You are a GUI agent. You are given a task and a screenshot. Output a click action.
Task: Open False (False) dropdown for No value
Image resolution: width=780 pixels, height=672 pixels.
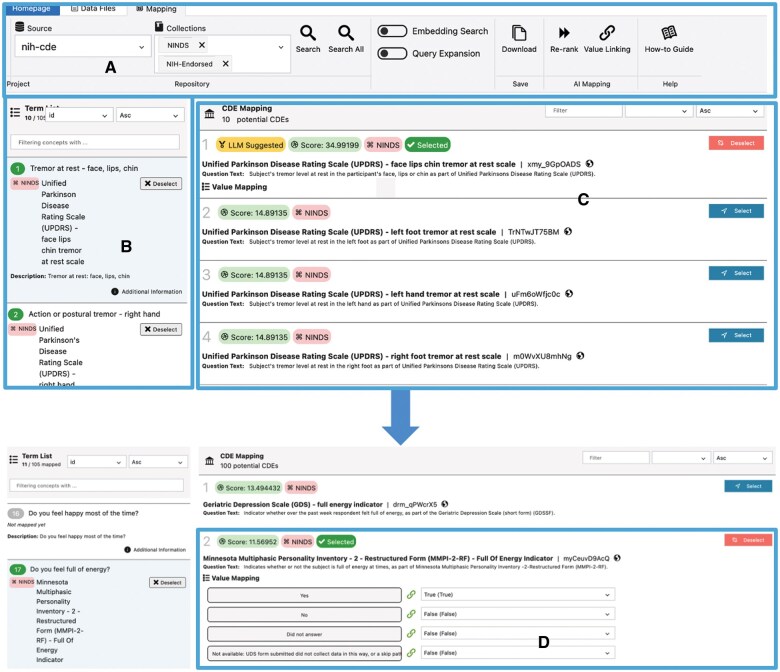[518, 614]
